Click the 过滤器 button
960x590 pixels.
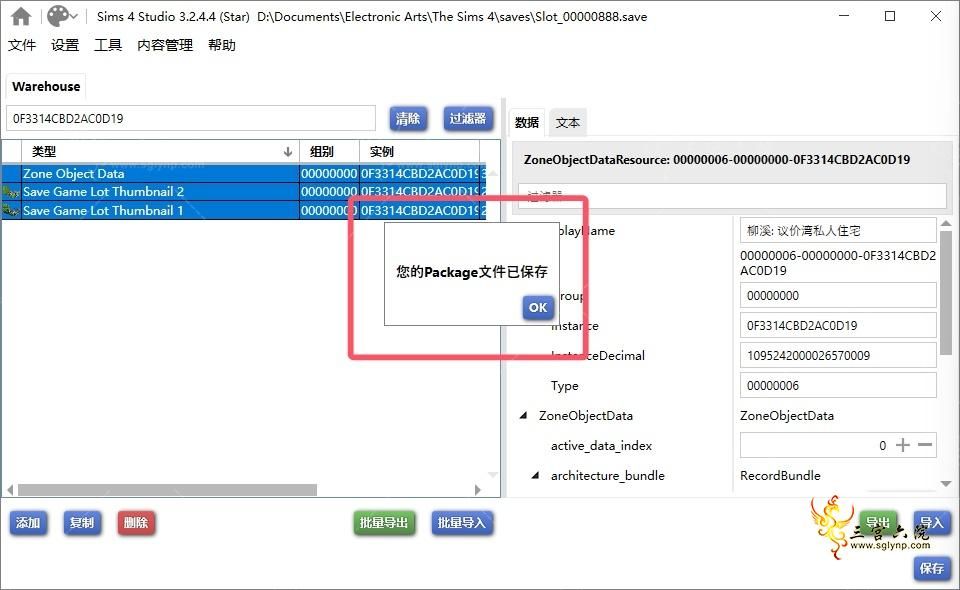(x=468, y=118)
